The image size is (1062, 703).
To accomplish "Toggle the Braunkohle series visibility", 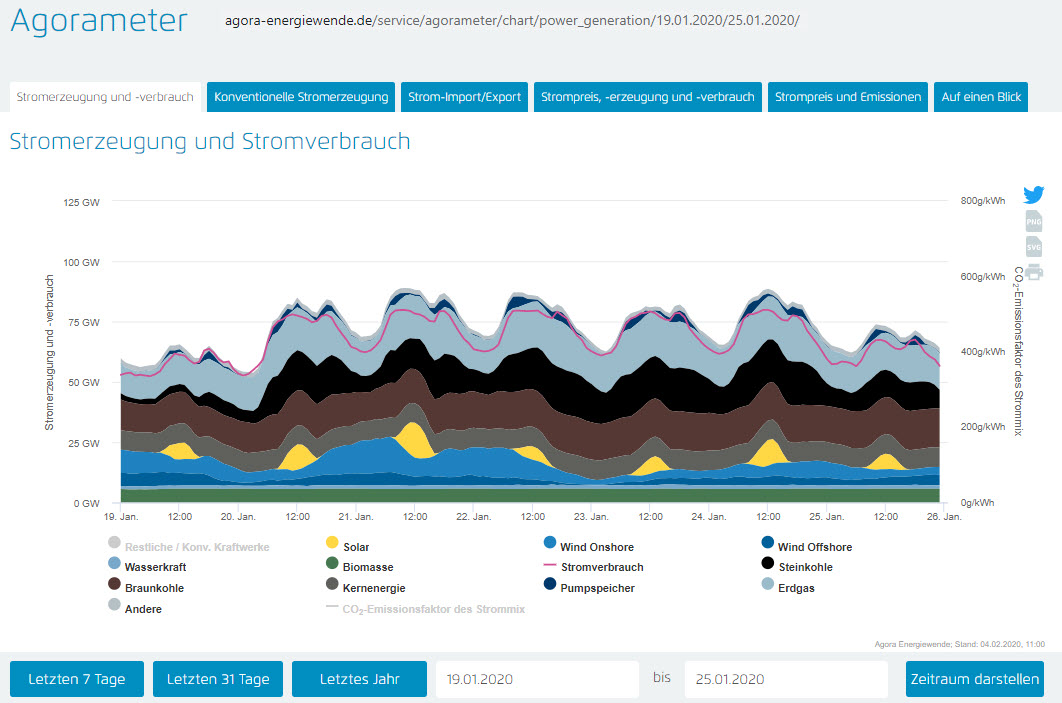I will tap(153, 588).
